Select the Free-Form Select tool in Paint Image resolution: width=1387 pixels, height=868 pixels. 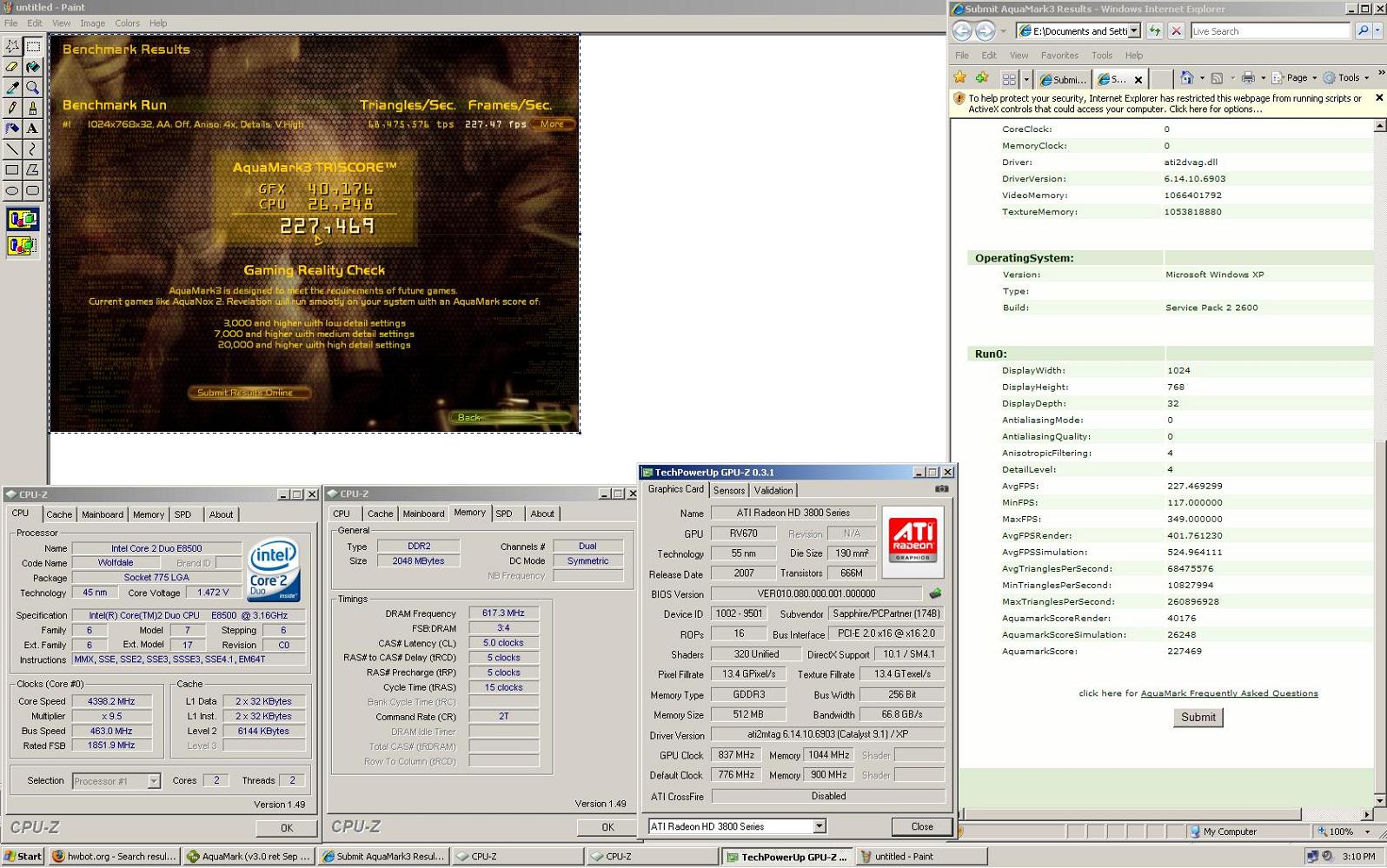click(x=12, y=46)
